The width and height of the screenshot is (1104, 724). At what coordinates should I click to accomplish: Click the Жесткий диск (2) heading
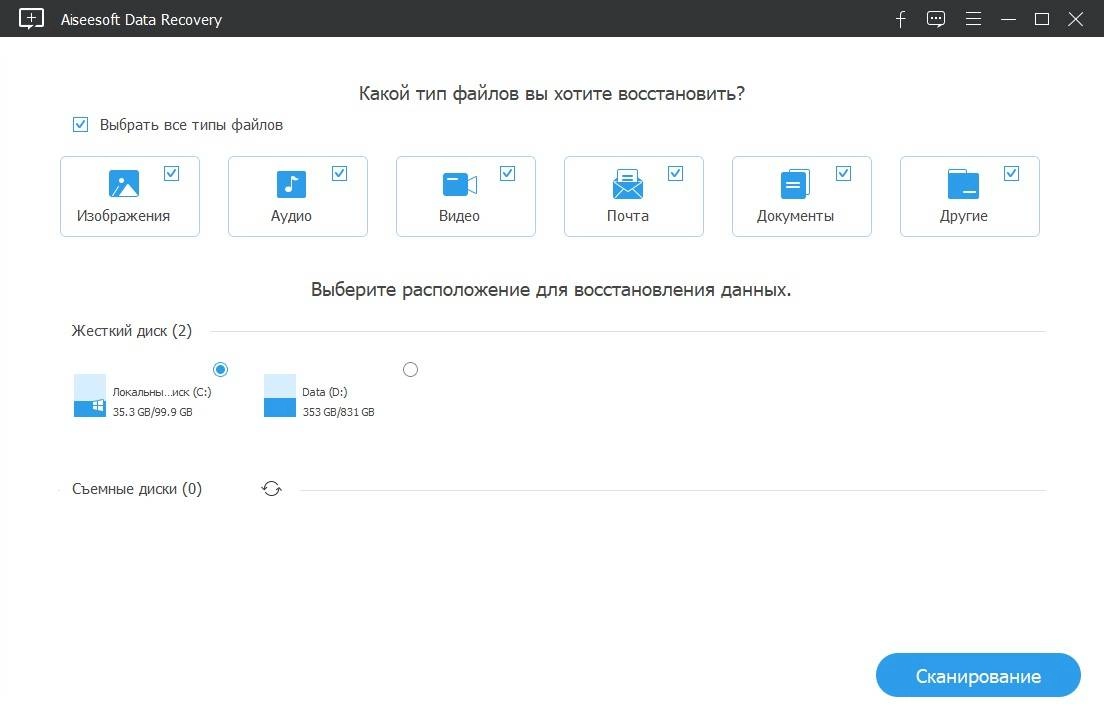pos(132,331)
